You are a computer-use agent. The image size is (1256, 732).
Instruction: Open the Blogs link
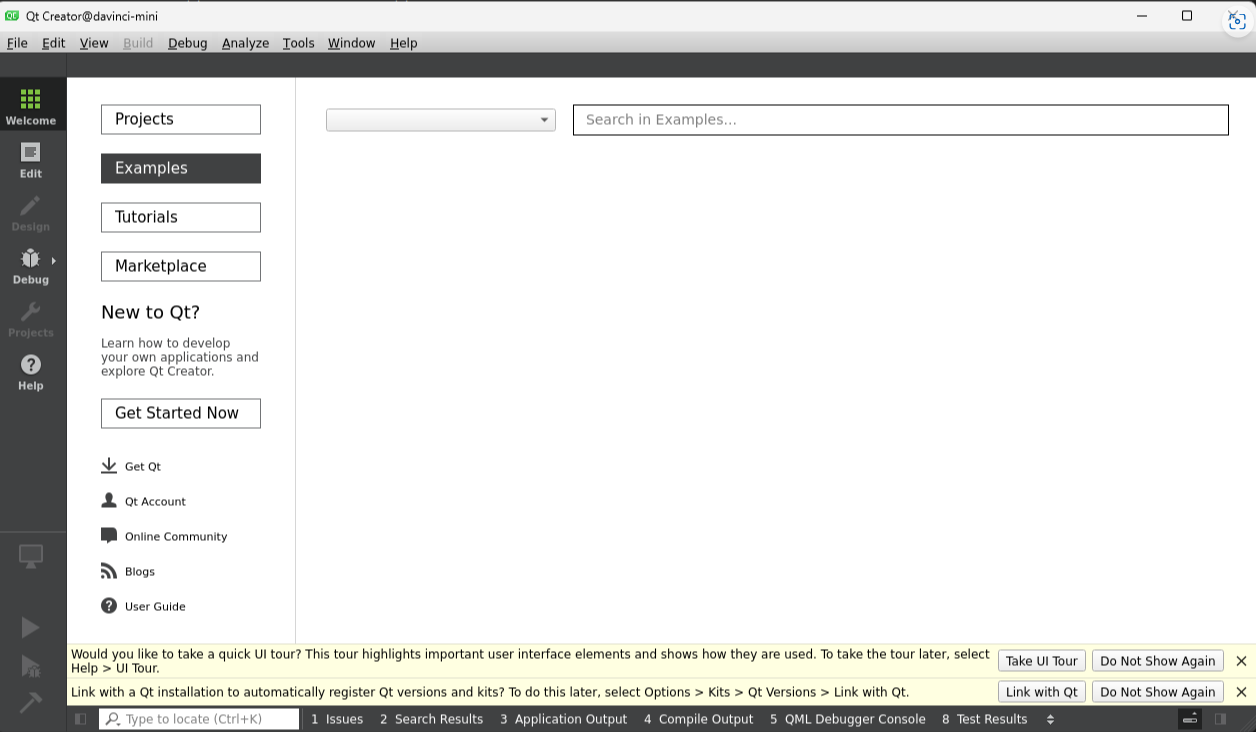point(140,572)
